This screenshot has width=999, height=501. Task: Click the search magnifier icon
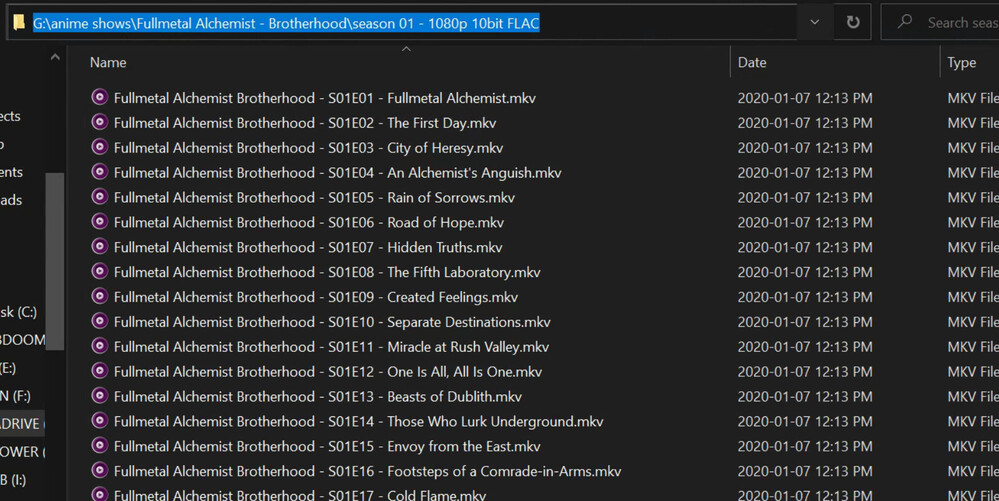point(905,22)
